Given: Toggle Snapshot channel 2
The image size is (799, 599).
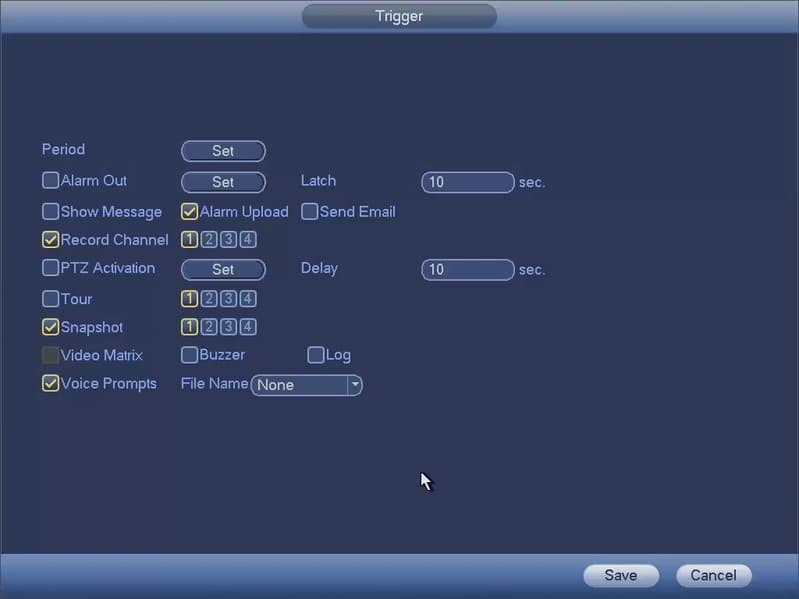Looking at the screenshot, I should click(209, 327).
